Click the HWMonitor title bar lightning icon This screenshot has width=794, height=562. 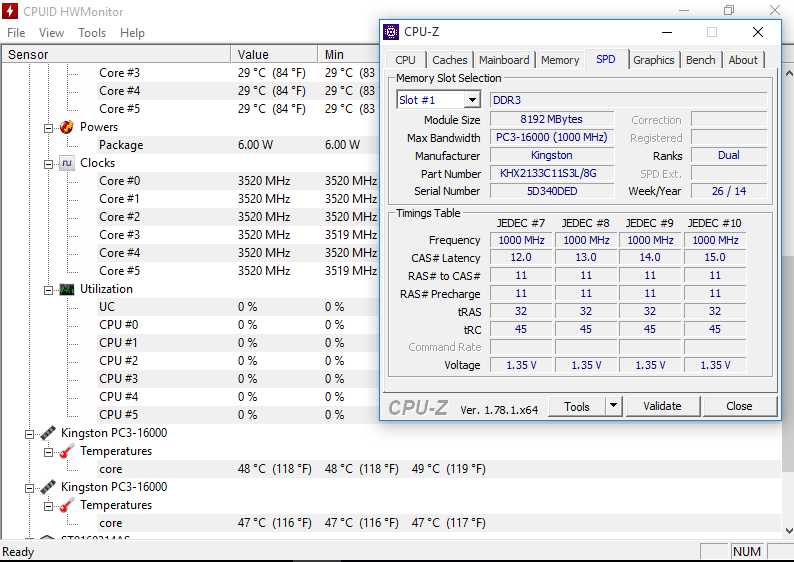click(10, 11)
